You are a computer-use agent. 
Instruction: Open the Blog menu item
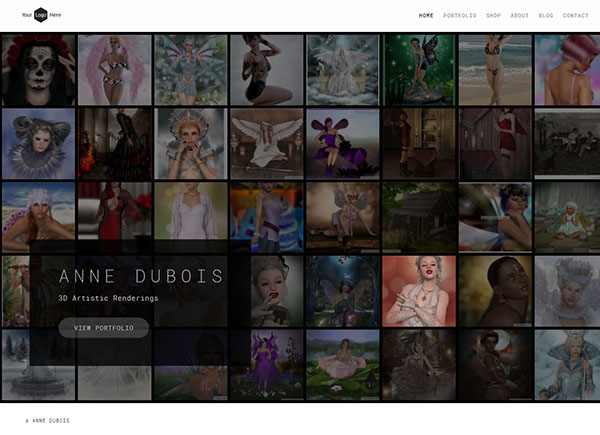coord(545,16)
